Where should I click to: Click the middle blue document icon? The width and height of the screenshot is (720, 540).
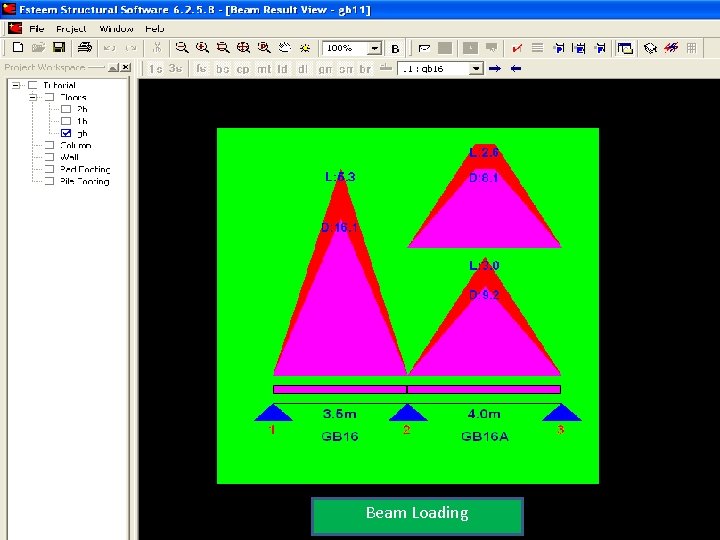pyautogui.click(x=579, y=48)
